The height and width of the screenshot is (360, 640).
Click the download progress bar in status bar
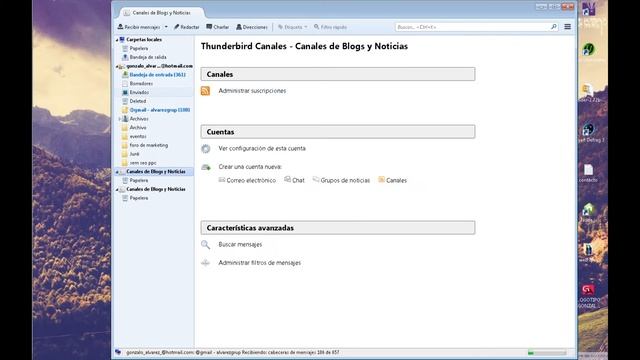547,353
